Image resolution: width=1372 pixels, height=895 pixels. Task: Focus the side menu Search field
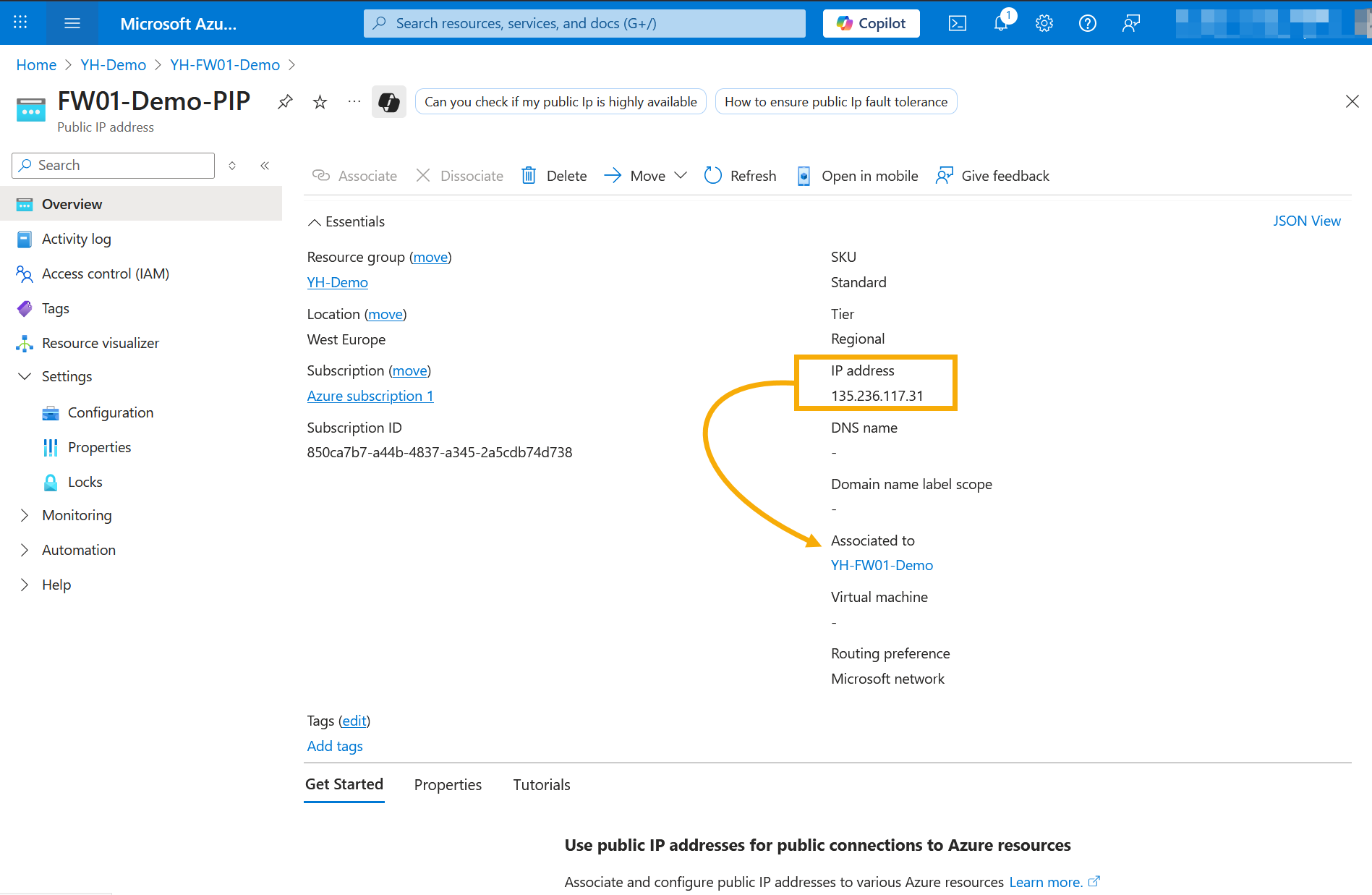tap(114, 166)
